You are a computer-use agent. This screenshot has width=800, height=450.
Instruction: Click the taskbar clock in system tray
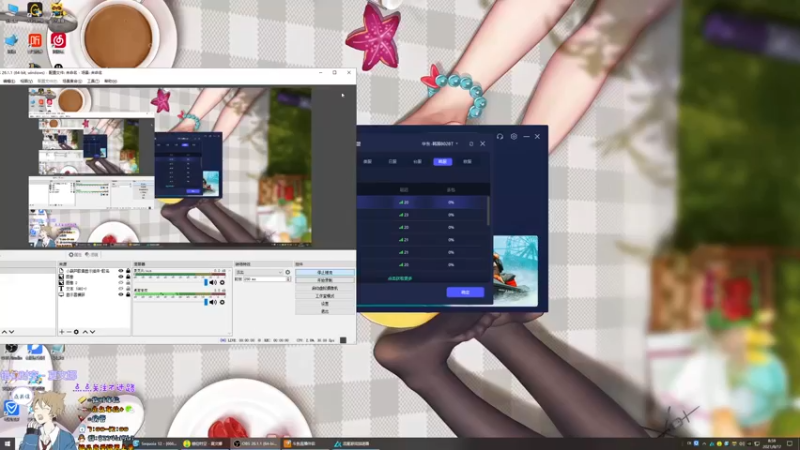pos(772,444)
